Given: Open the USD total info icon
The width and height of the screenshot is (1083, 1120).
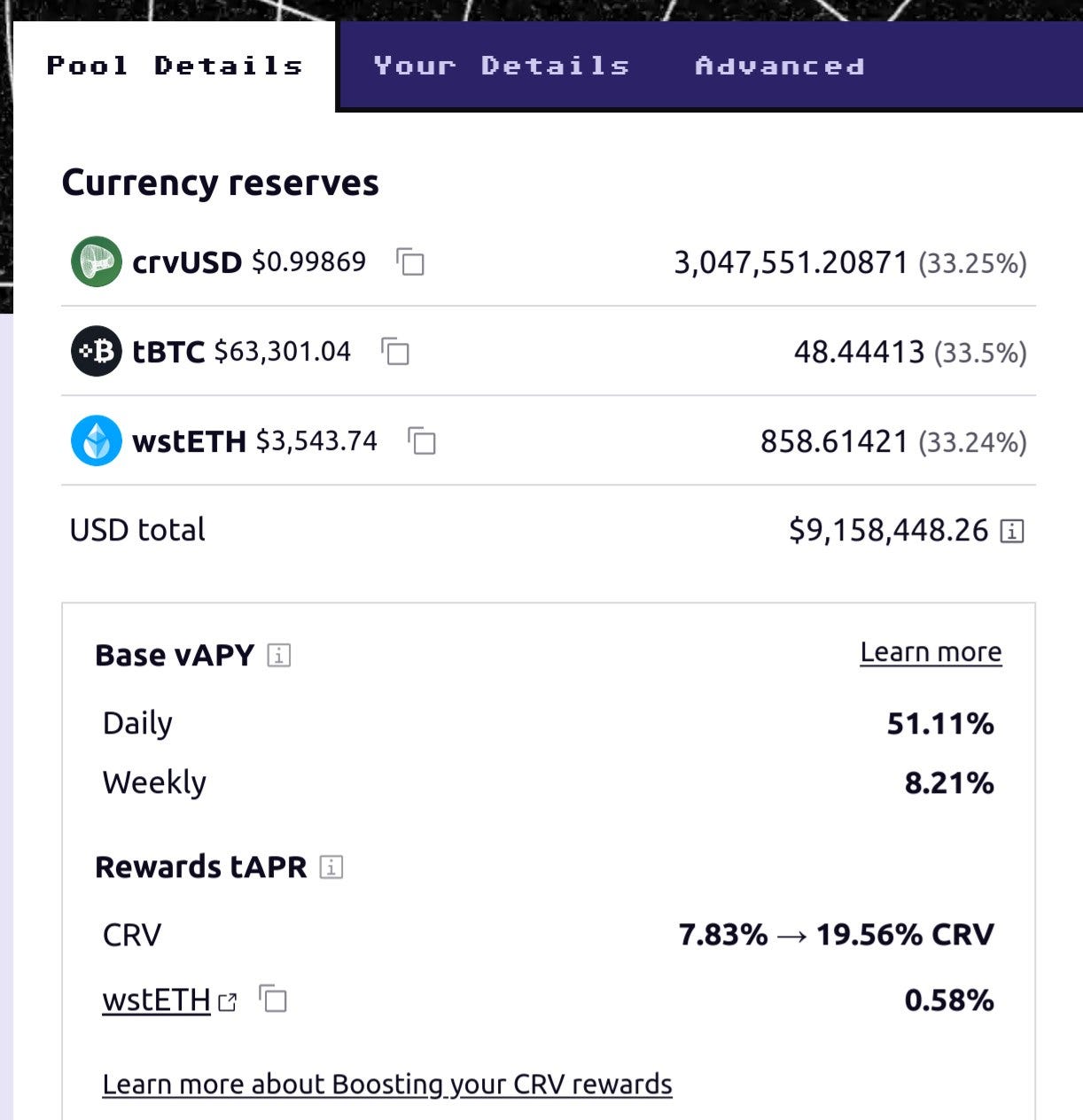Looking at the screenshot, I should coord(1011,531).
